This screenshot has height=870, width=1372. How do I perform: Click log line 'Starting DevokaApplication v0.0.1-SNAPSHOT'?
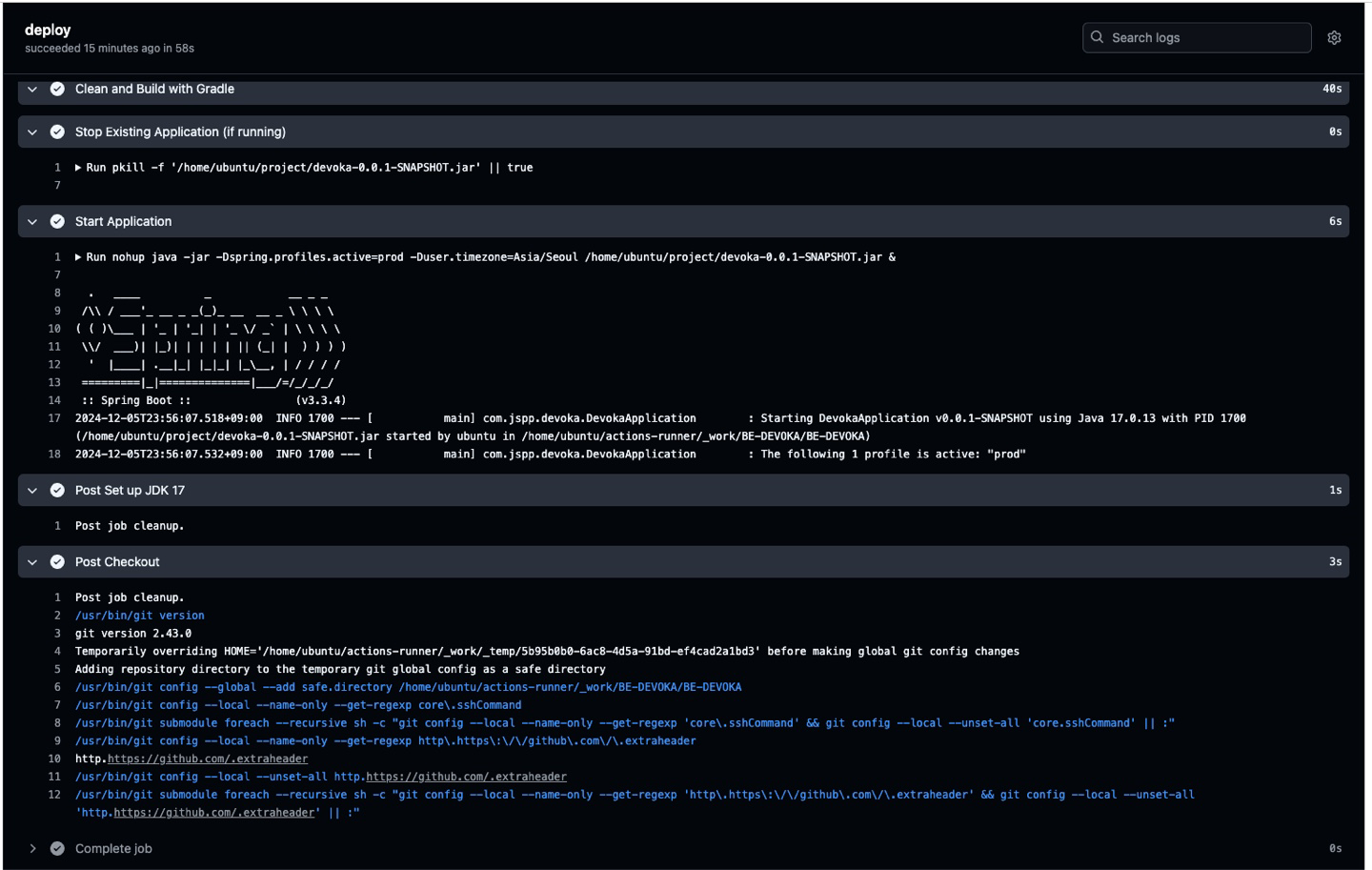[x=660, y=427]
